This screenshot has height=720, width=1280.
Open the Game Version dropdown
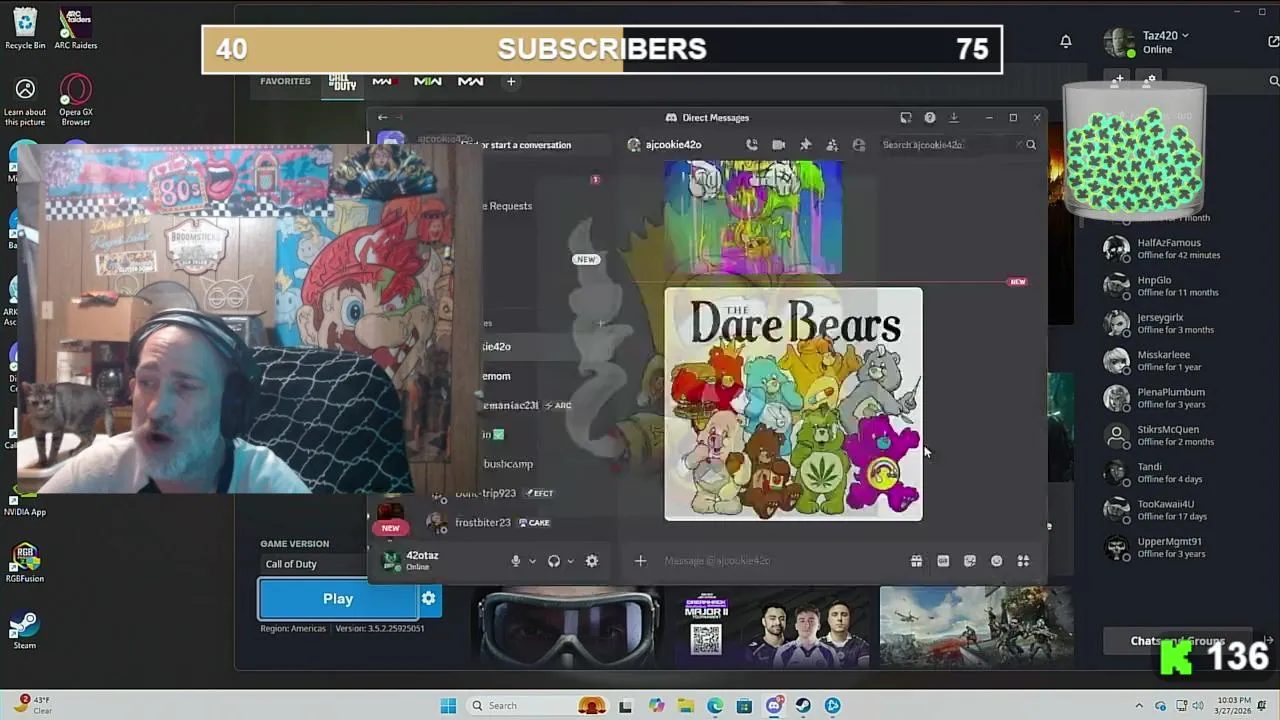315,564
